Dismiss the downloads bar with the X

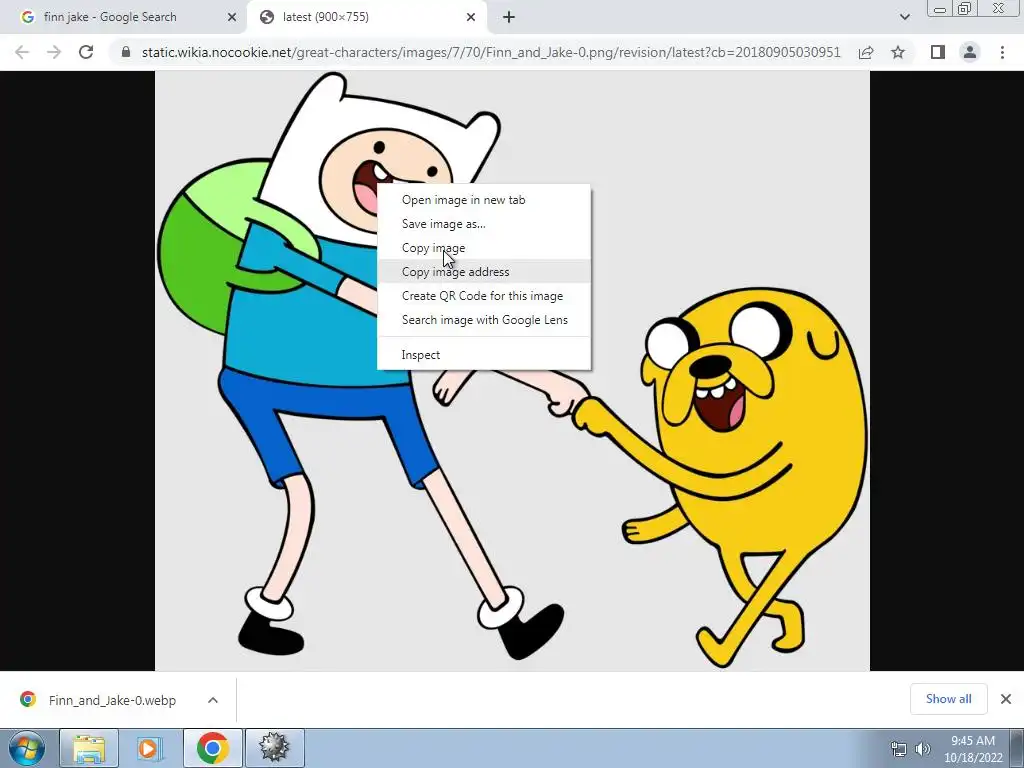(1006, 699)
